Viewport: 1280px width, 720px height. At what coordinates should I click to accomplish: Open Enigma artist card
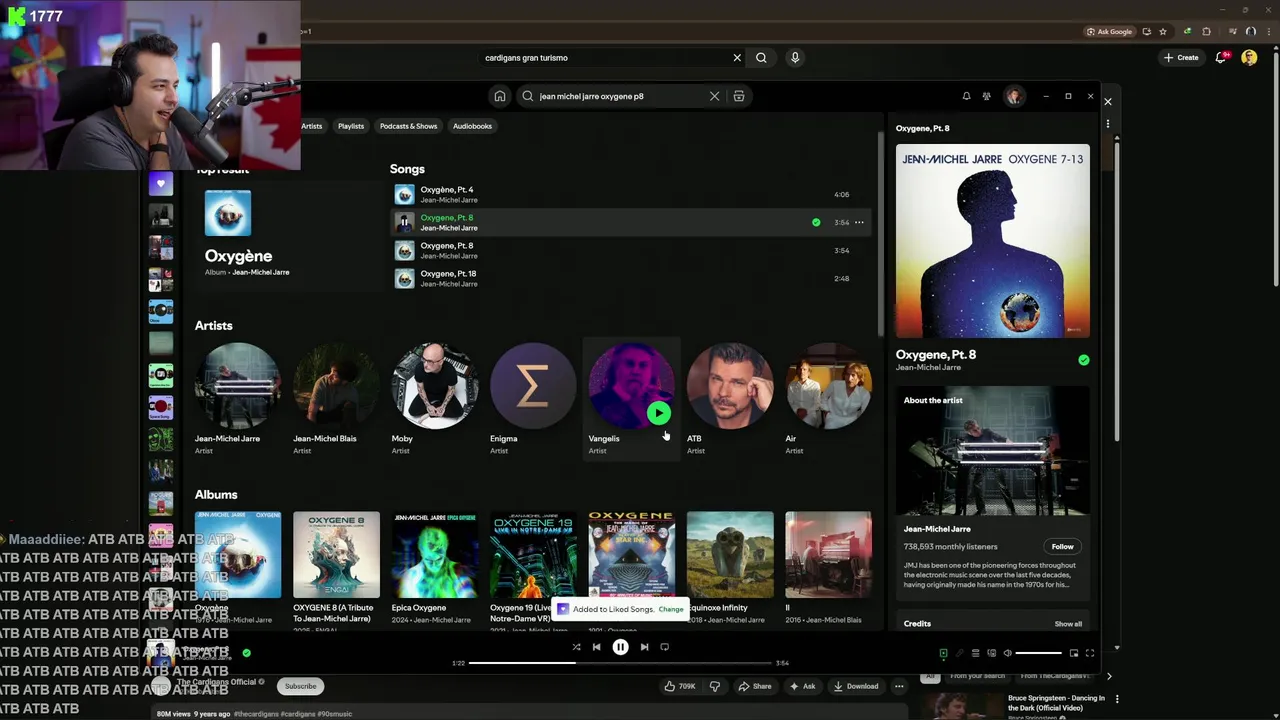pos(532,398)
